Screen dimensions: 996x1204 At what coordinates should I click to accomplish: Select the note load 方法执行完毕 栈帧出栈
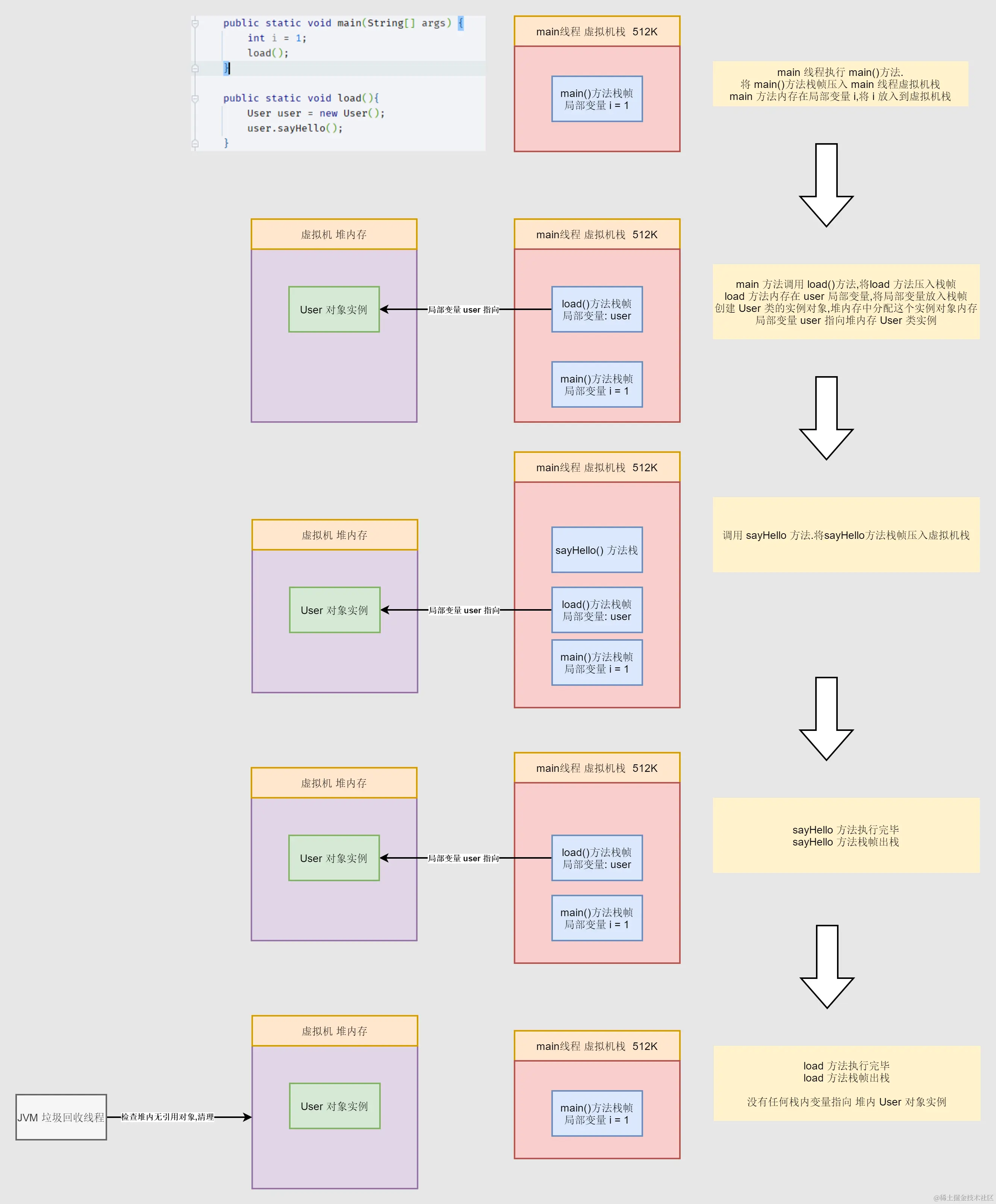(846, 1083)
